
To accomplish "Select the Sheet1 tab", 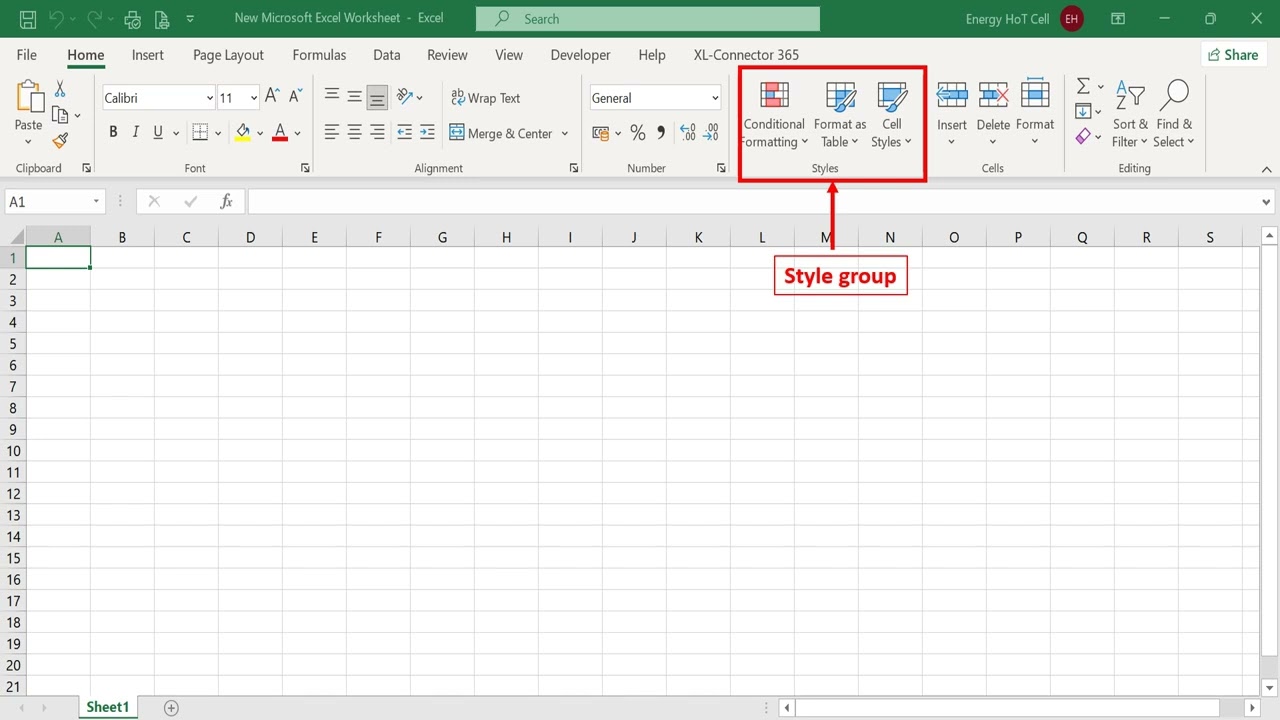I will point(108,707).
